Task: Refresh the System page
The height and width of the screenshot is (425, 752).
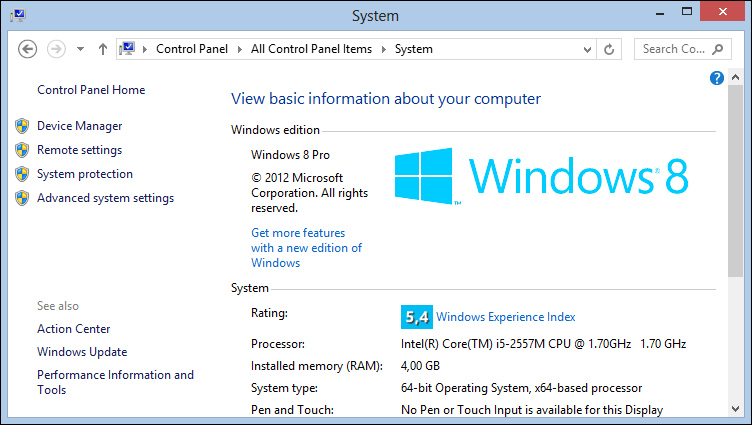Action: pos(609,49)
